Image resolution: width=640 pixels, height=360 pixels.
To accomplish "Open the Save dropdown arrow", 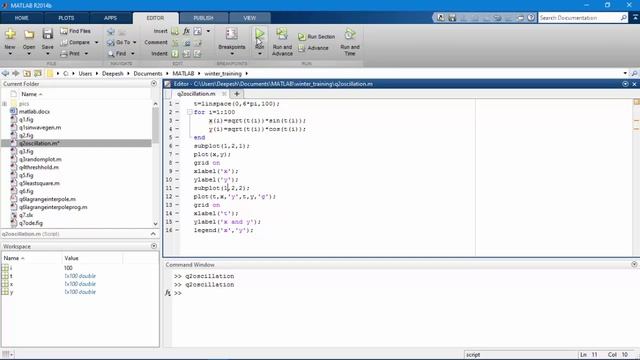I will [48, 54].
